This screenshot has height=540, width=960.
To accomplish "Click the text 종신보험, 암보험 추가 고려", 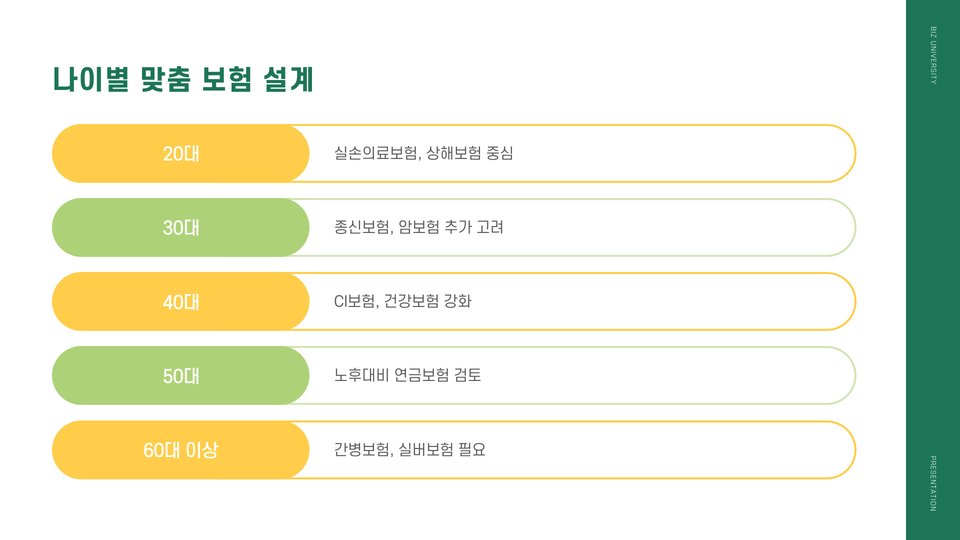I will pyautogui.click(x=419, y=227).
